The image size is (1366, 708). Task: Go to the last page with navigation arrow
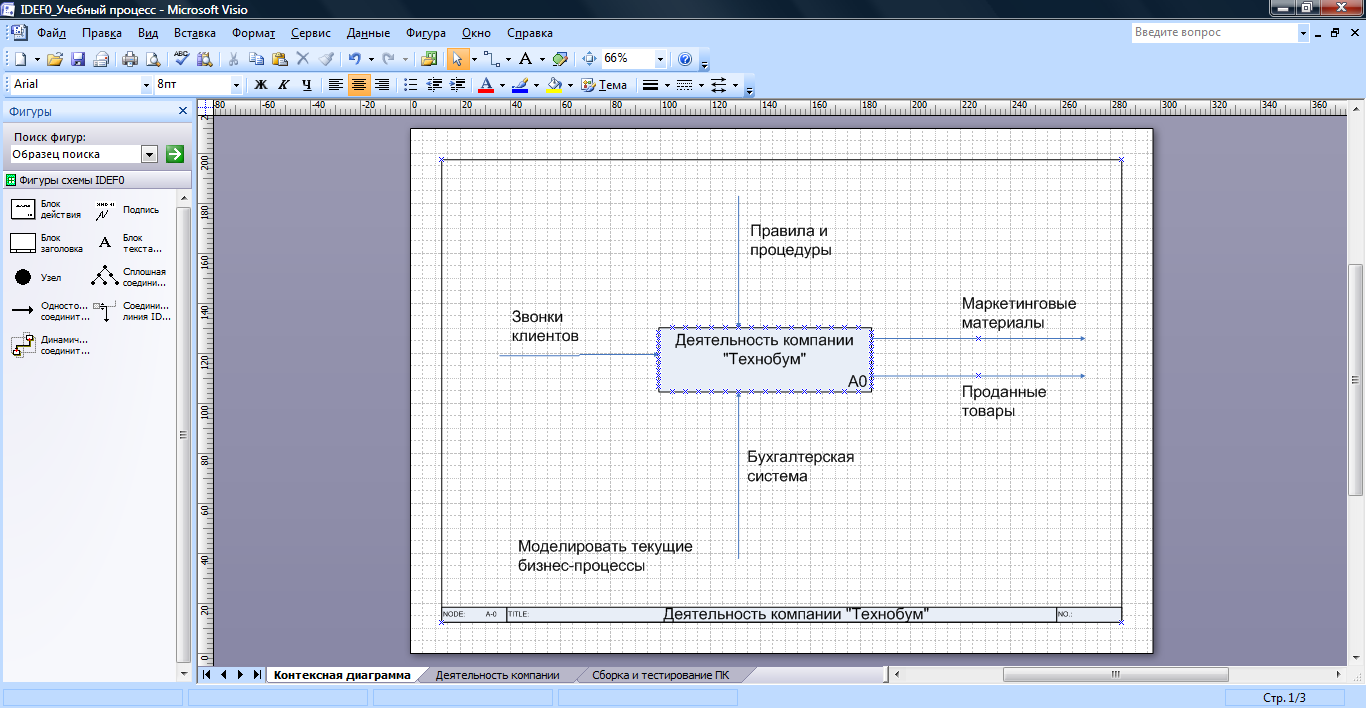click(x=257, y=675)
